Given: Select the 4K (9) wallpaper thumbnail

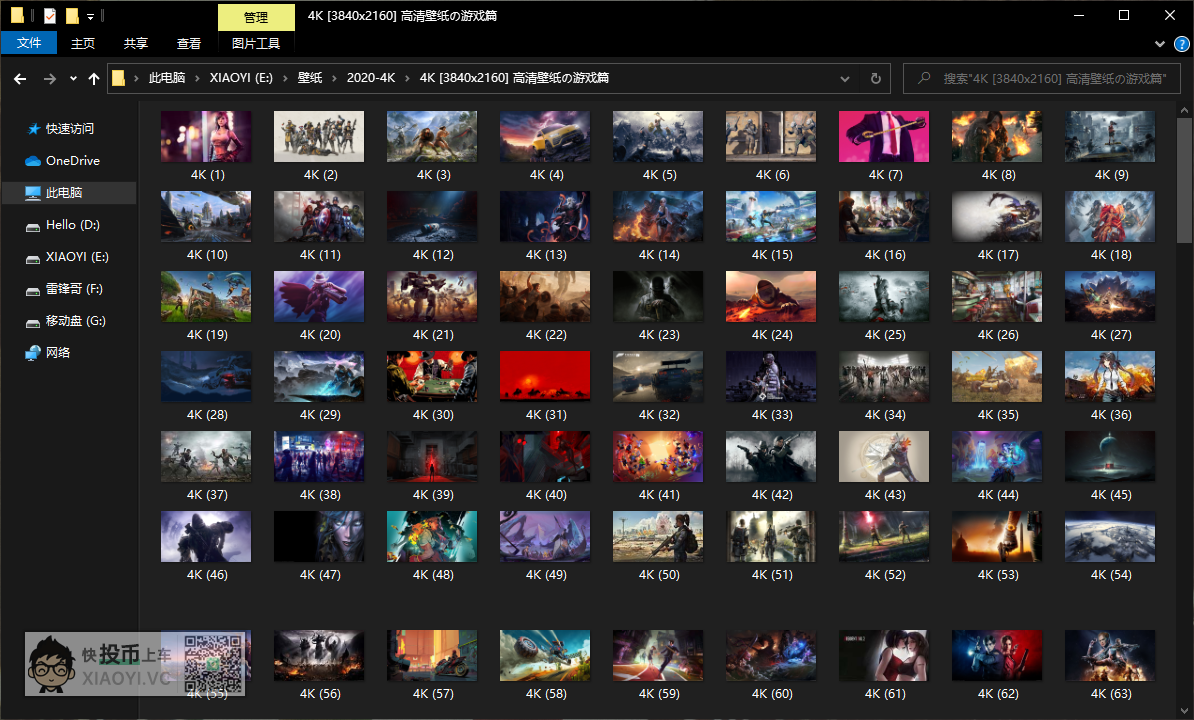Looking at the screenshot, I should 1110,137.
